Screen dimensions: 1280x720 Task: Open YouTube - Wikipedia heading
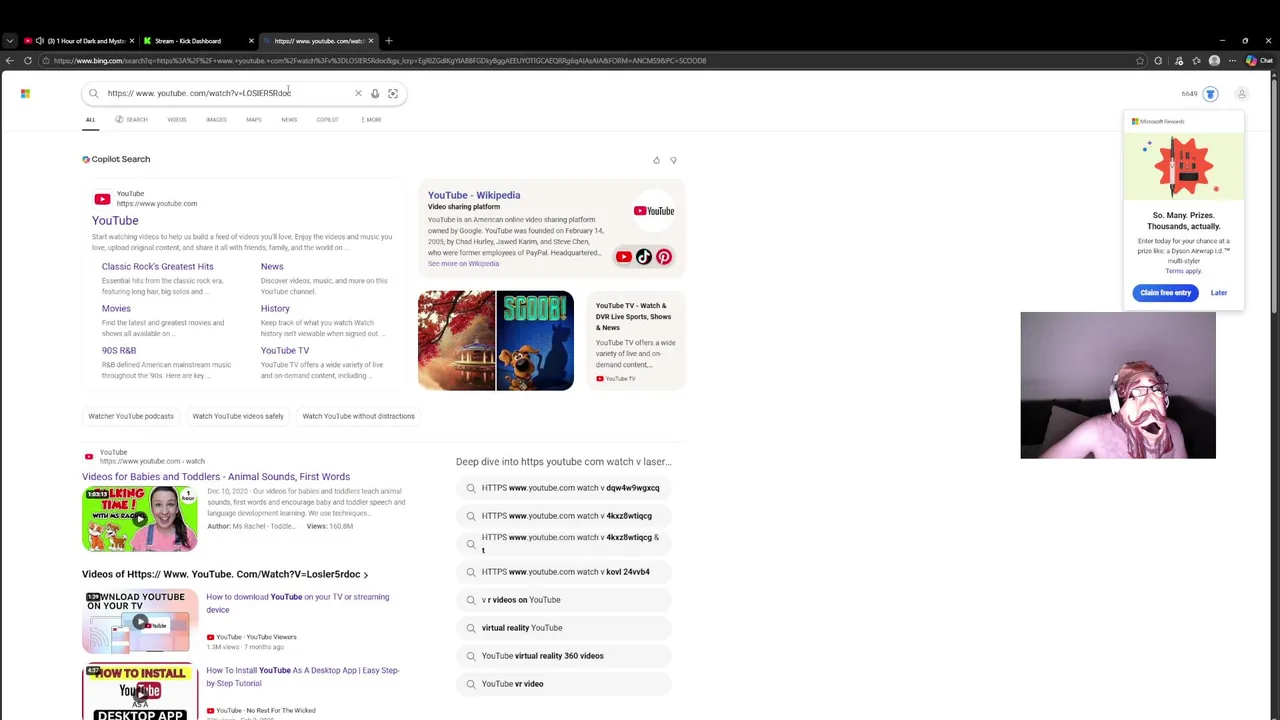[x=474, y=195]
